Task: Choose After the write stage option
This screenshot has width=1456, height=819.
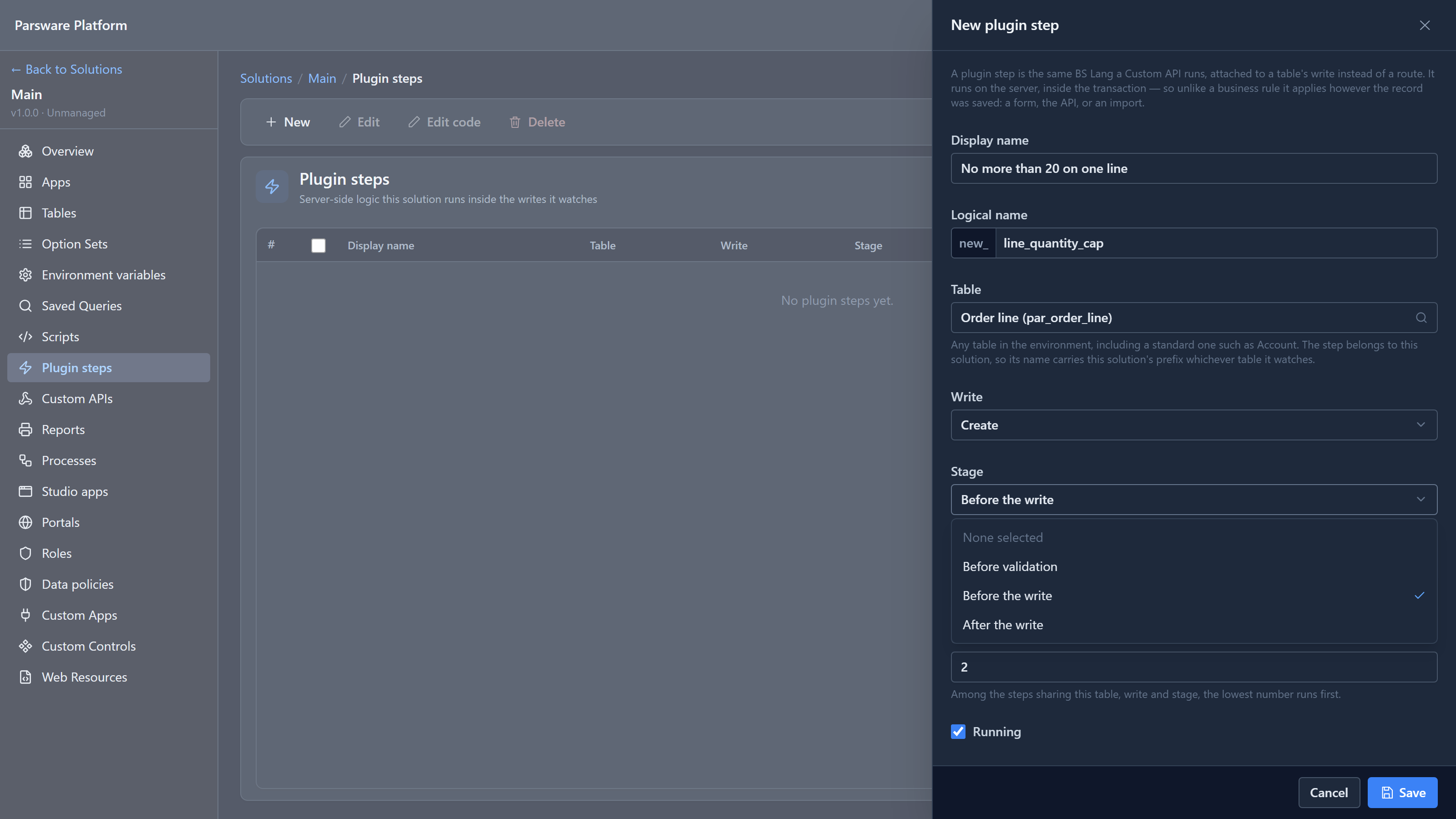Action: [1194, 625]
